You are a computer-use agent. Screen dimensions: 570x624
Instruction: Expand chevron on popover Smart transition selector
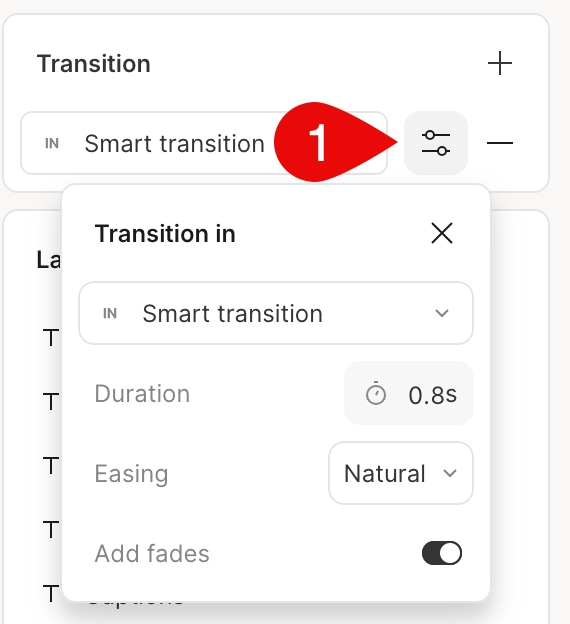[442, 313]
